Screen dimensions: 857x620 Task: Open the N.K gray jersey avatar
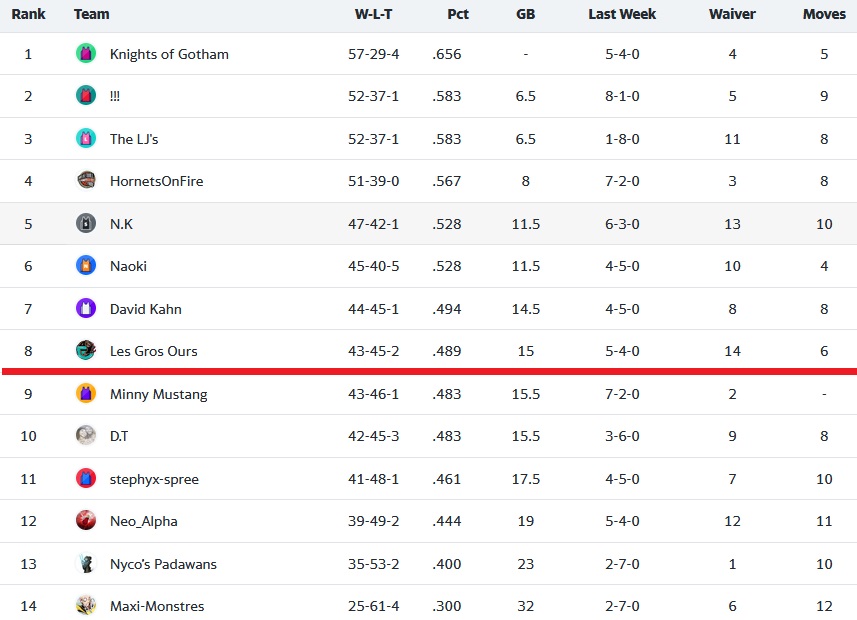pyautogui.click(x=86, y=224)
